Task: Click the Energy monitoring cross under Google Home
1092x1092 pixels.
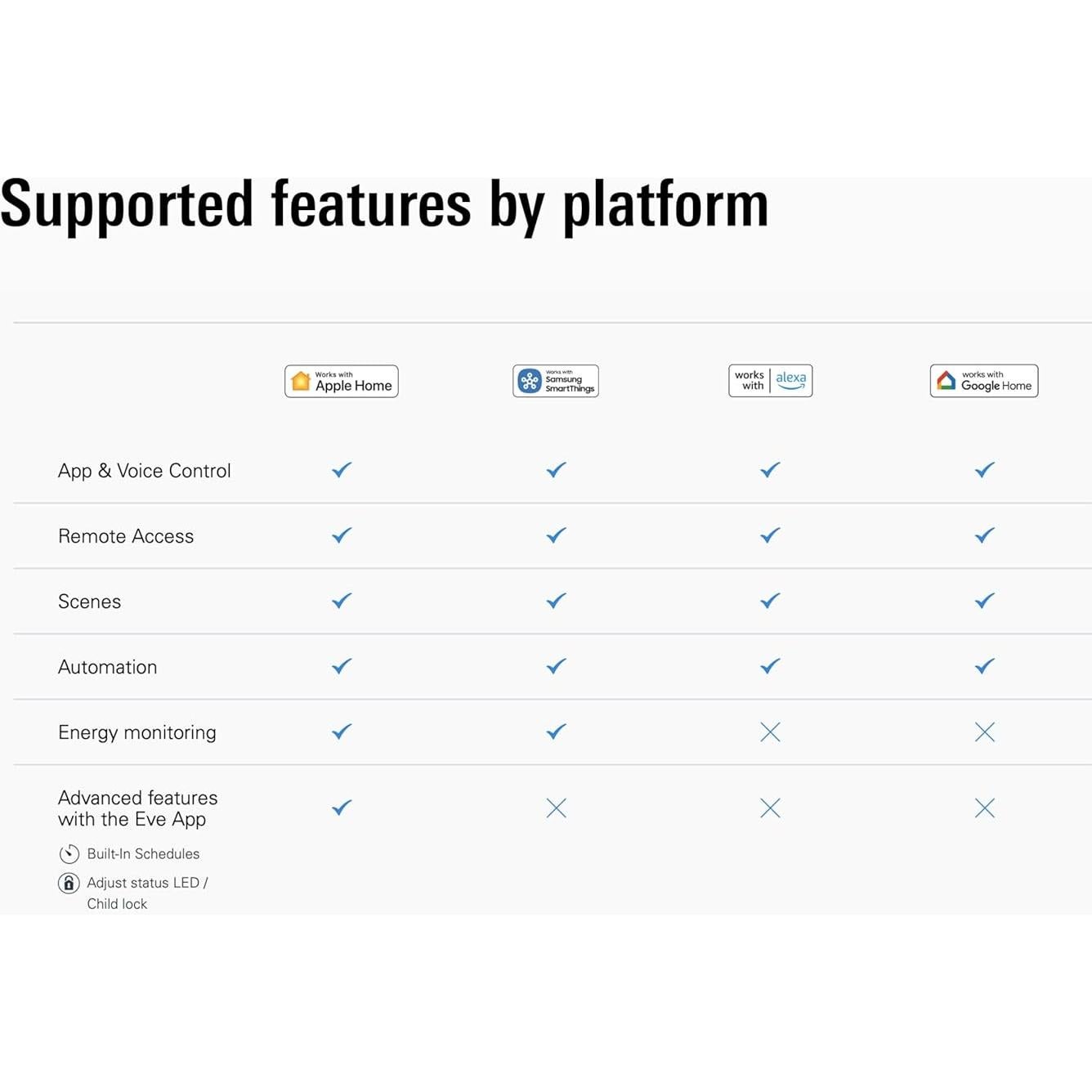Action: pyautogui.click(x=985, y=732)
